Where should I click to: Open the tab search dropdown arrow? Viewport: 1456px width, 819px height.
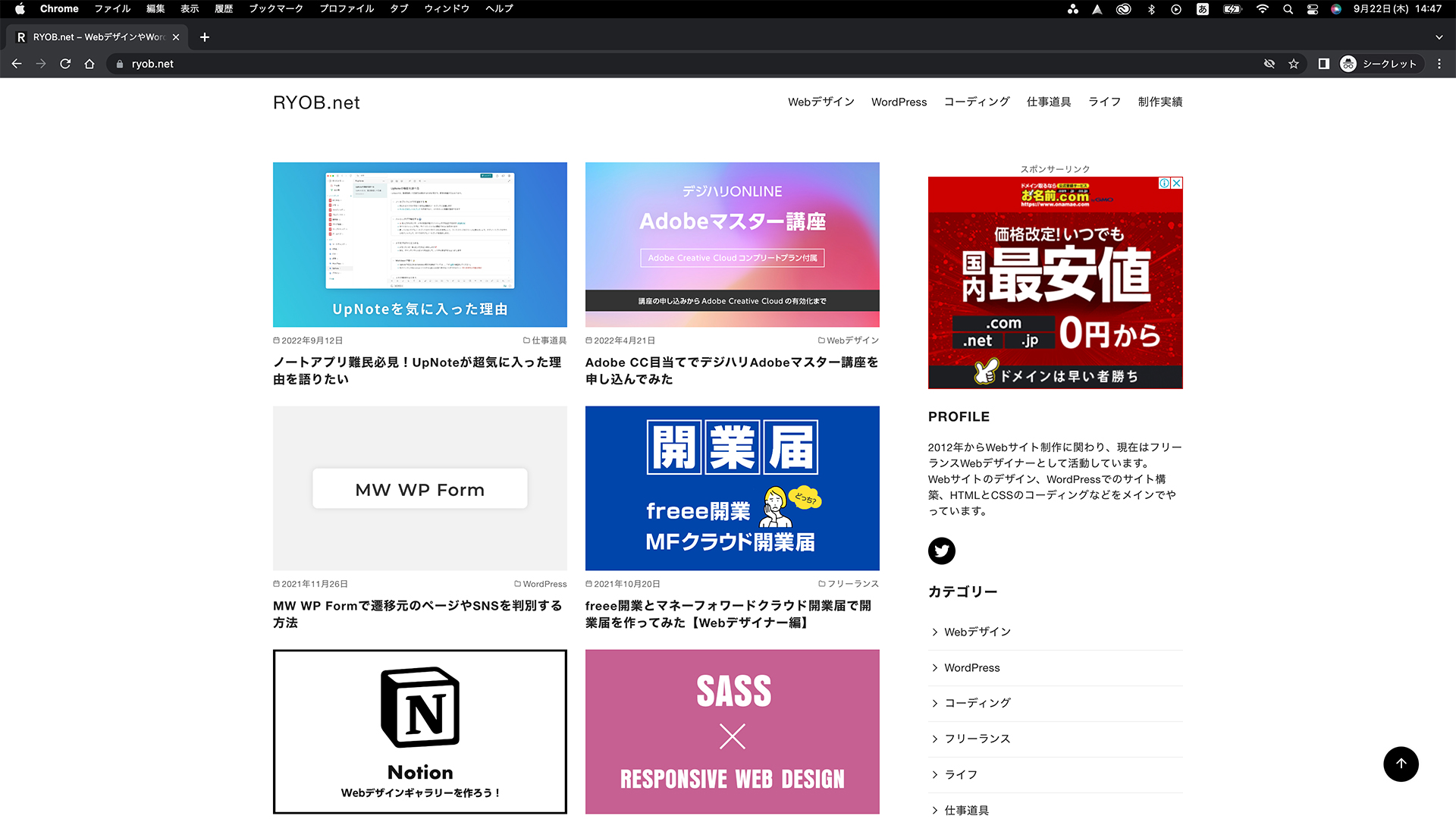(1438, 36)
